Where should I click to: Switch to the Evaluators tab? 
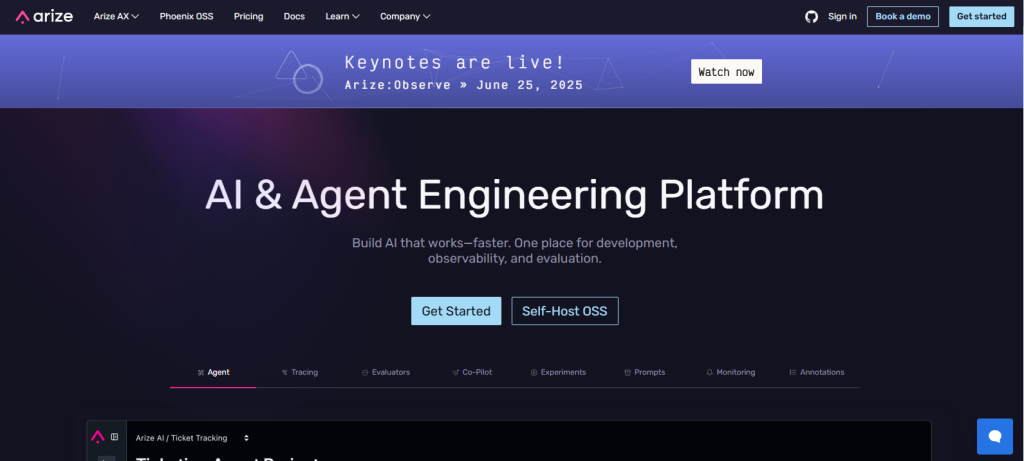click(385, 372)
